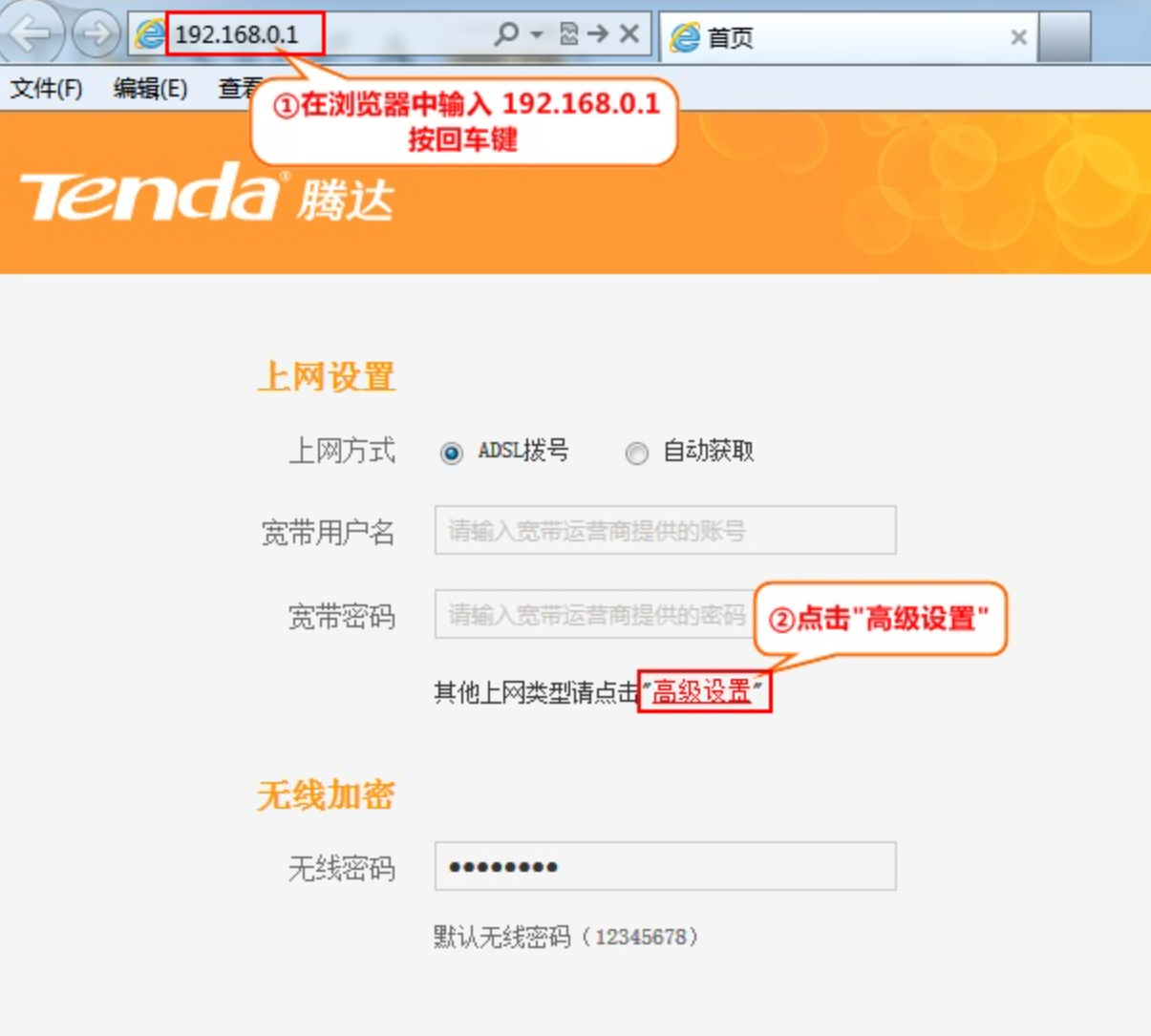Focus the 宽带密码 input field
This screenshot has width=1151, height=1036.
594,614
